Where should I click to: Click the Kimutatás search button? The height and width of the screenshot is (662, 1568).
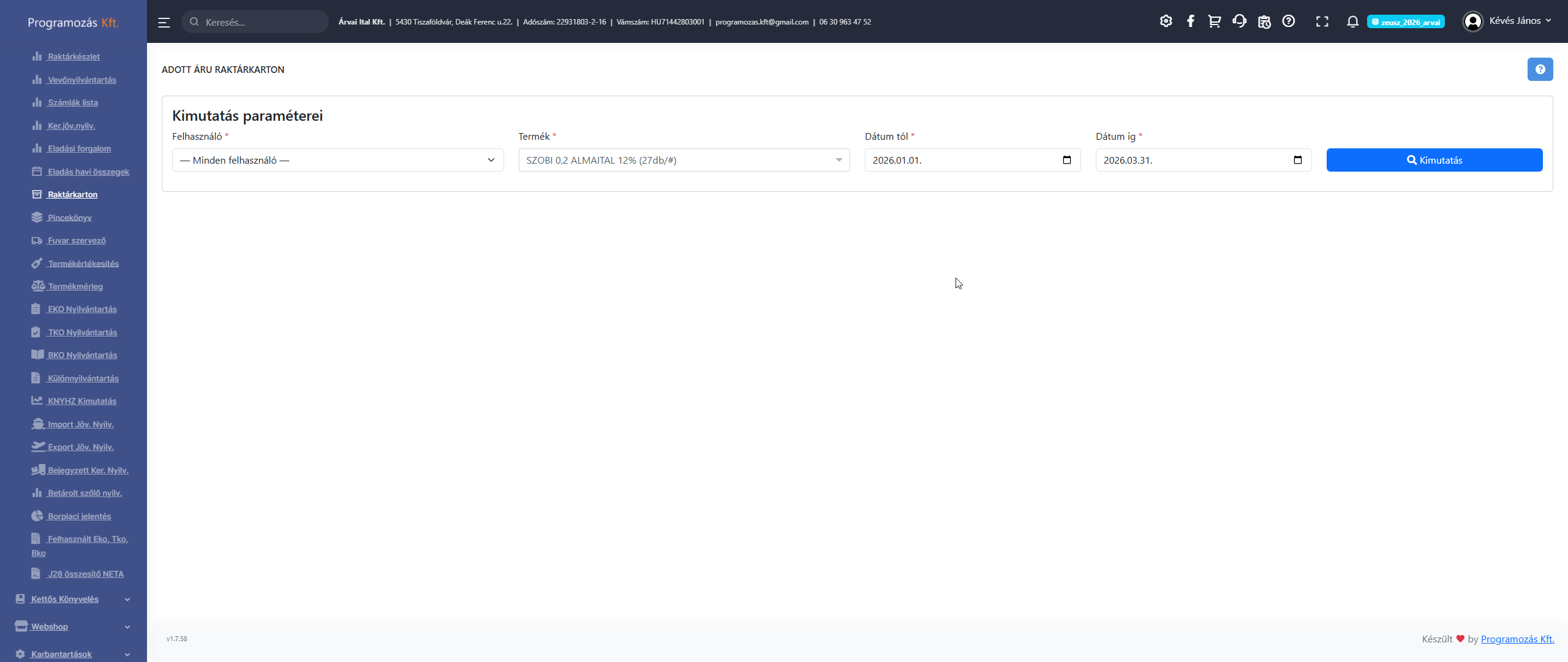point(1434,160)
